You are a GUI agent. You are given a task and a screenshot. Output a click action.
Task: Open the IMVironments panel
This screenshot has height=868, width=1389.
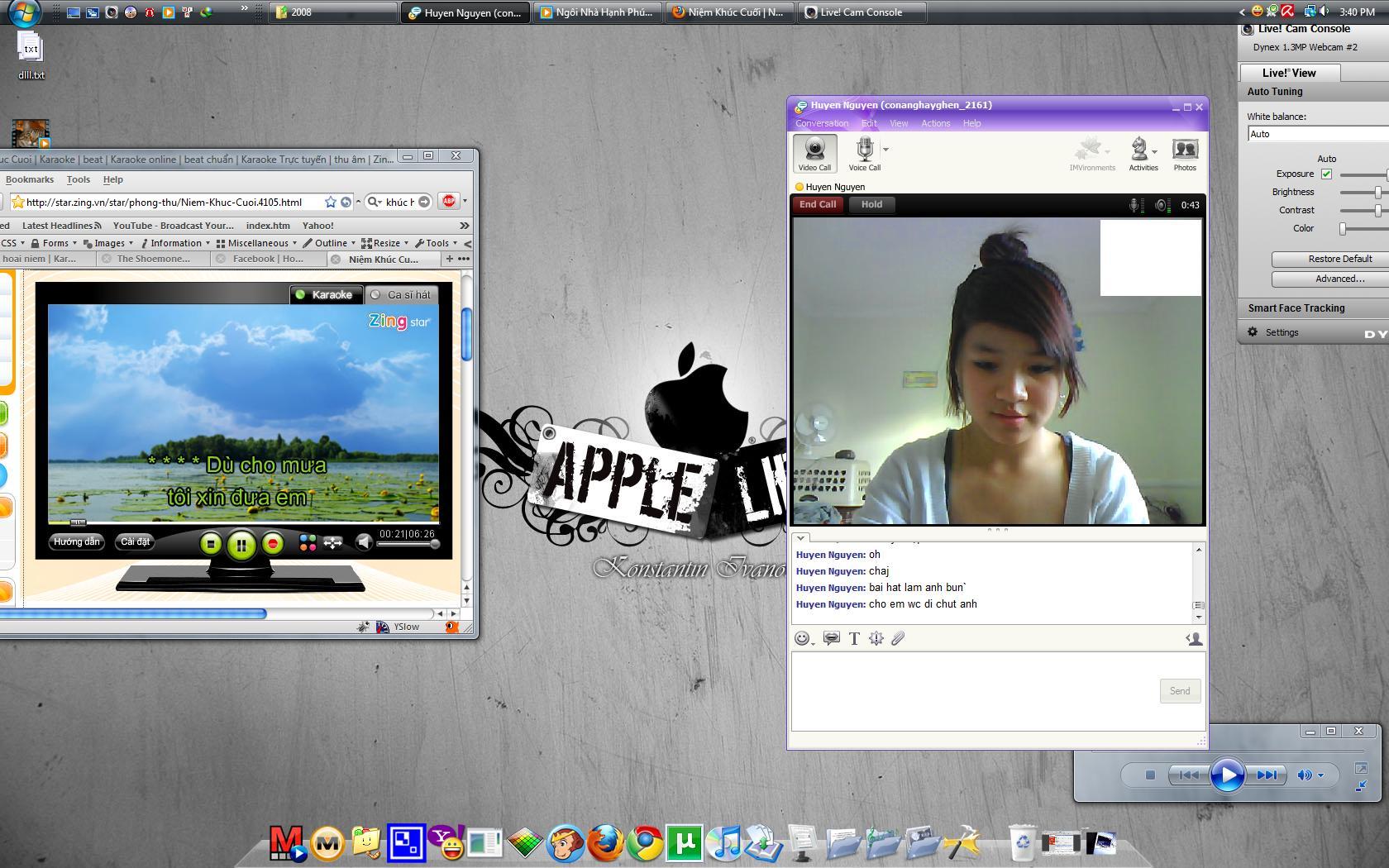pyautogui.click(x=1091, y=154)
